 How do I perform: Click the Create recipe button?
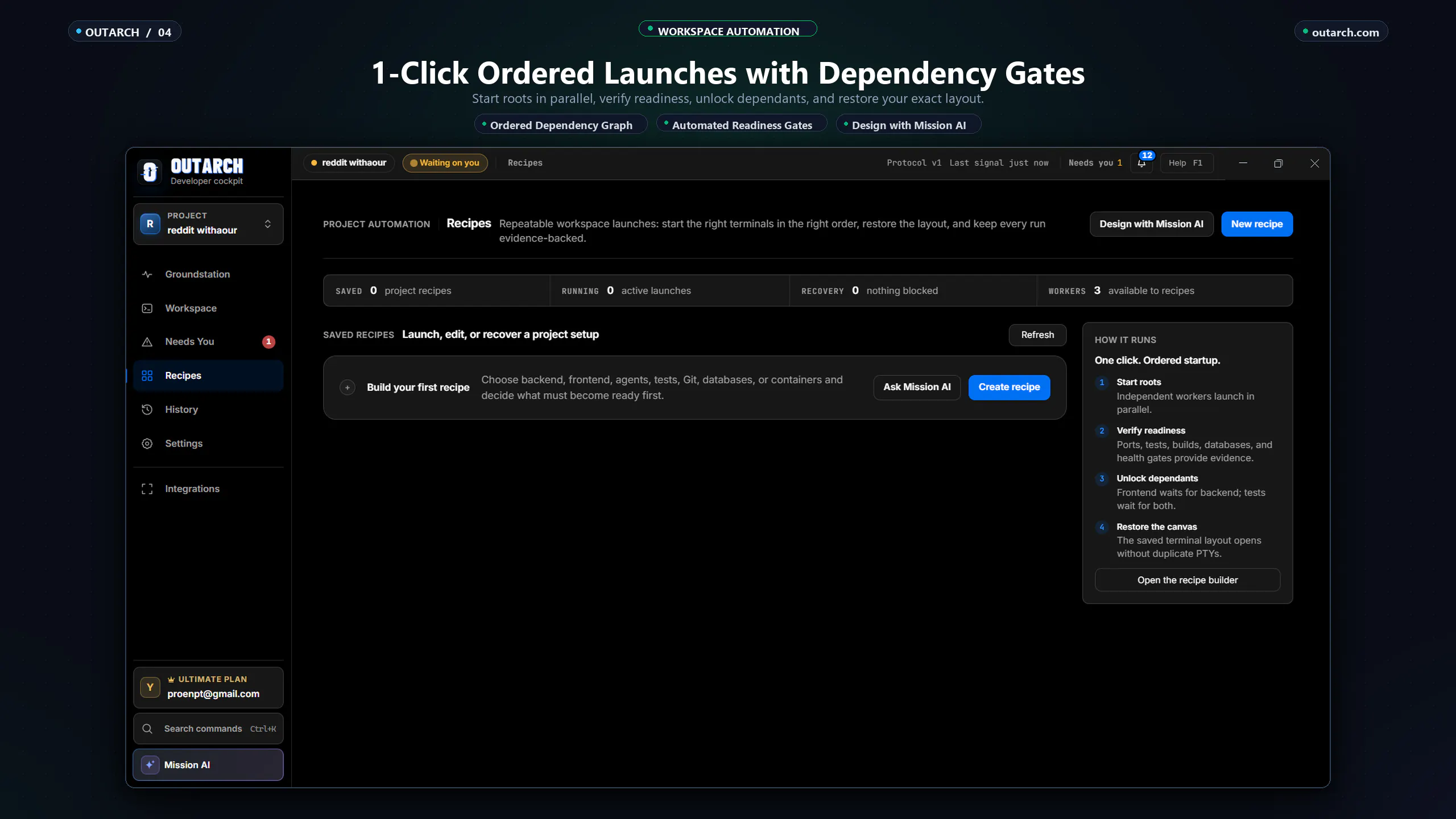(1009, 387)
